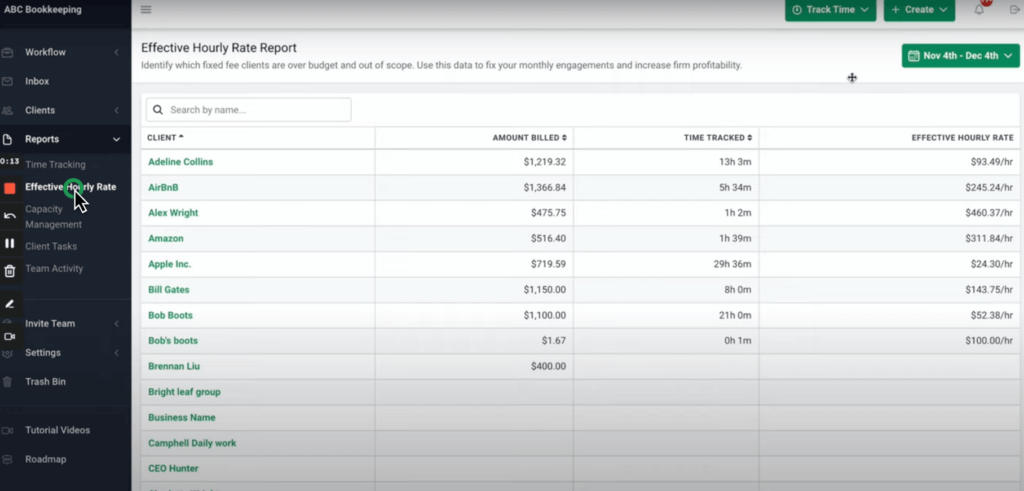Expand the Clients menu chevron
1024x491 pixels.
click(116, 110)
